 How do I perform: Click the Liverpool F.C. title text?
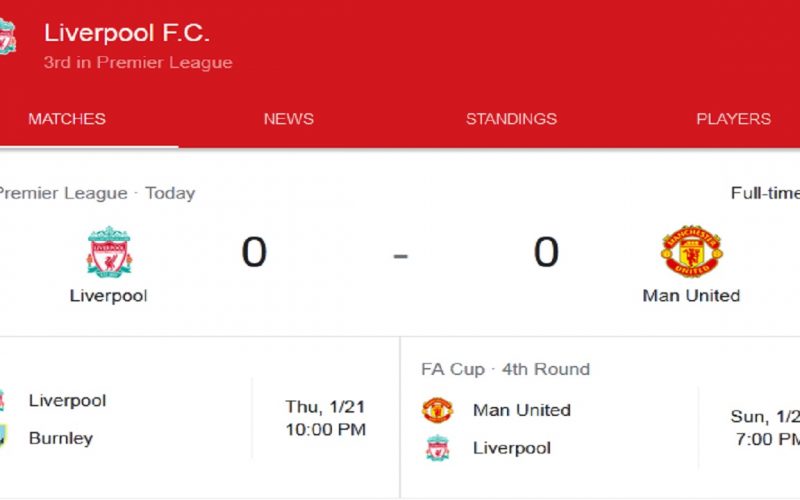coord(127,33)
